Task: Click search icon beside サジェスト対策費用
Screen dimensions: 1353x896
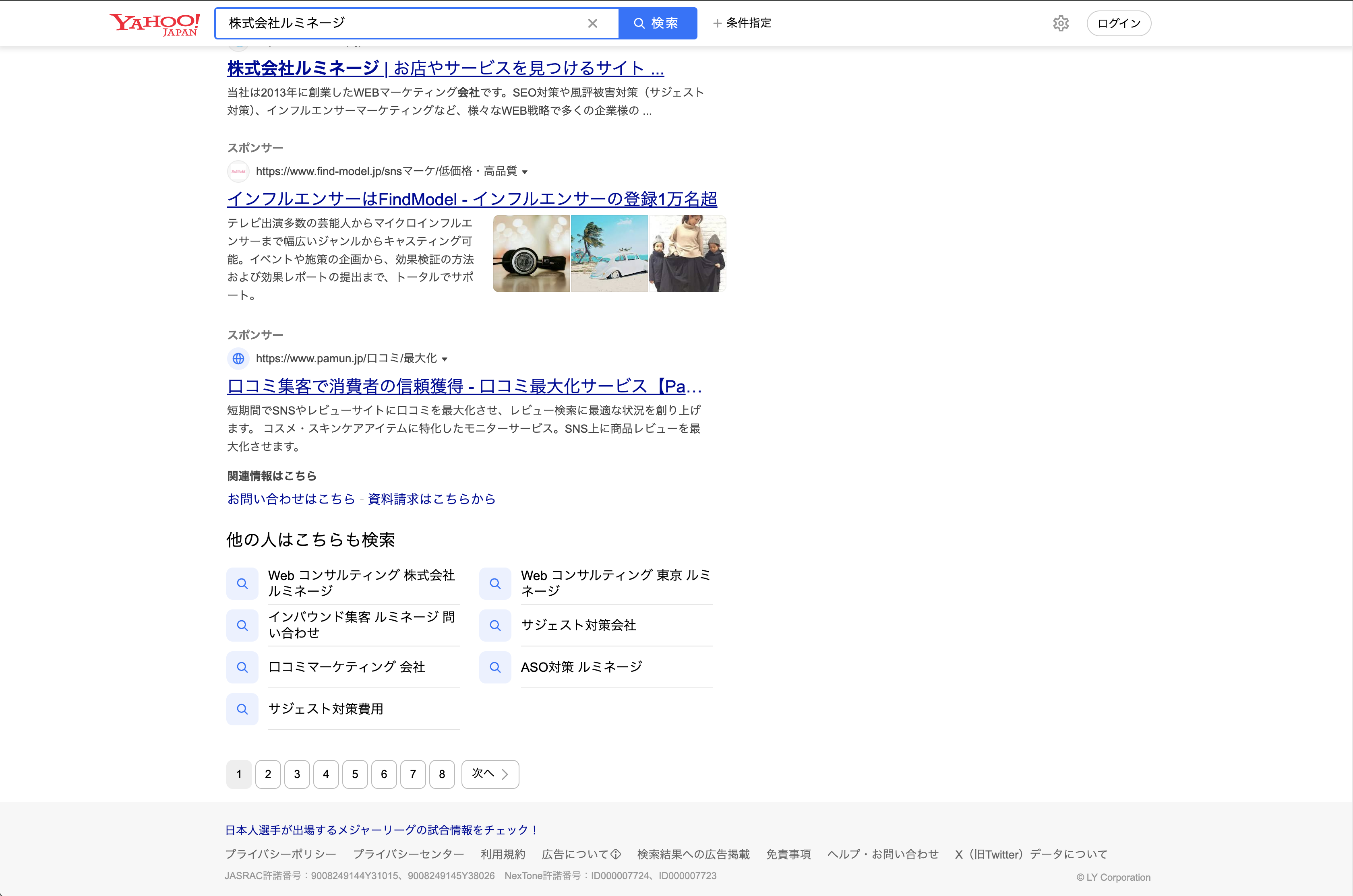Action: [242, 709]
